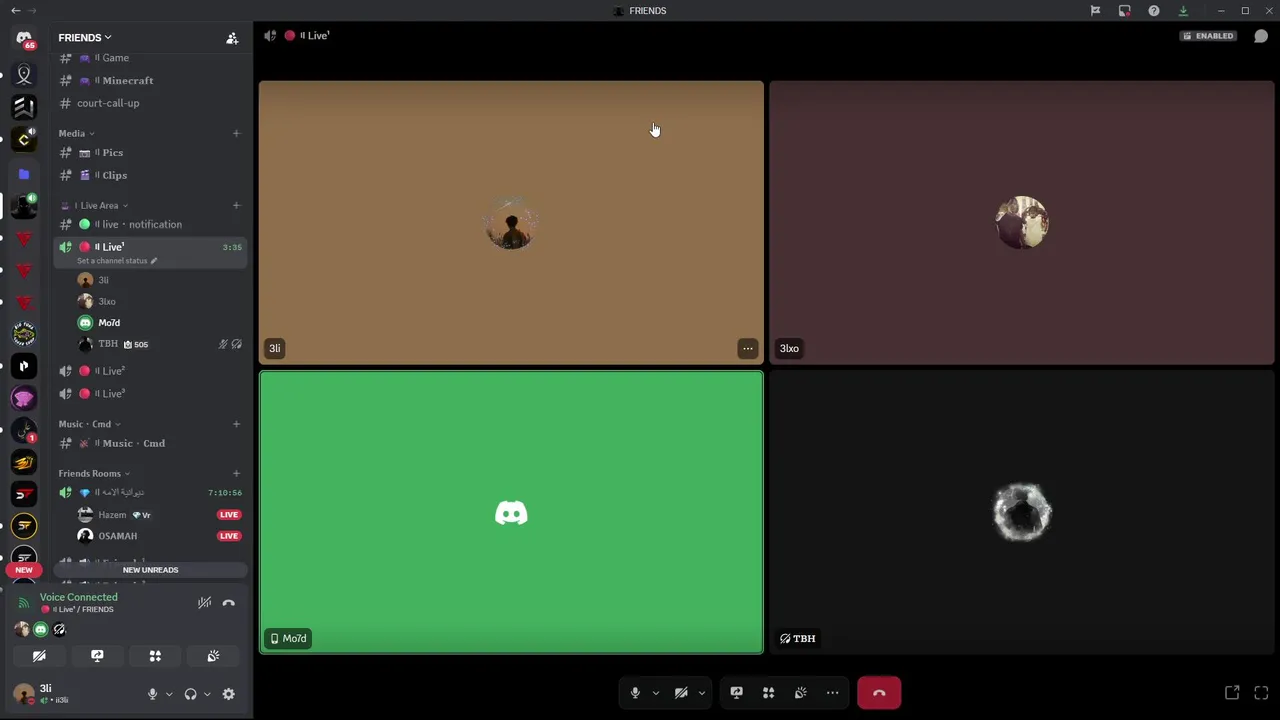Join the Live² voice channel
Viewport: 1280px width, 720px height.
pyautogui.click(x=150, y=371)
